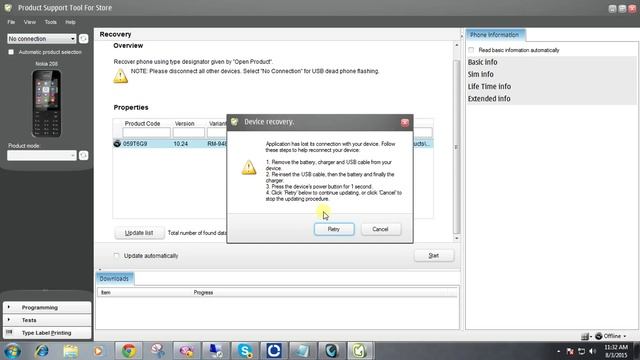640x360 pixels.
Task: Click the status bar device icon left of Offline
Action: (585, 336)
